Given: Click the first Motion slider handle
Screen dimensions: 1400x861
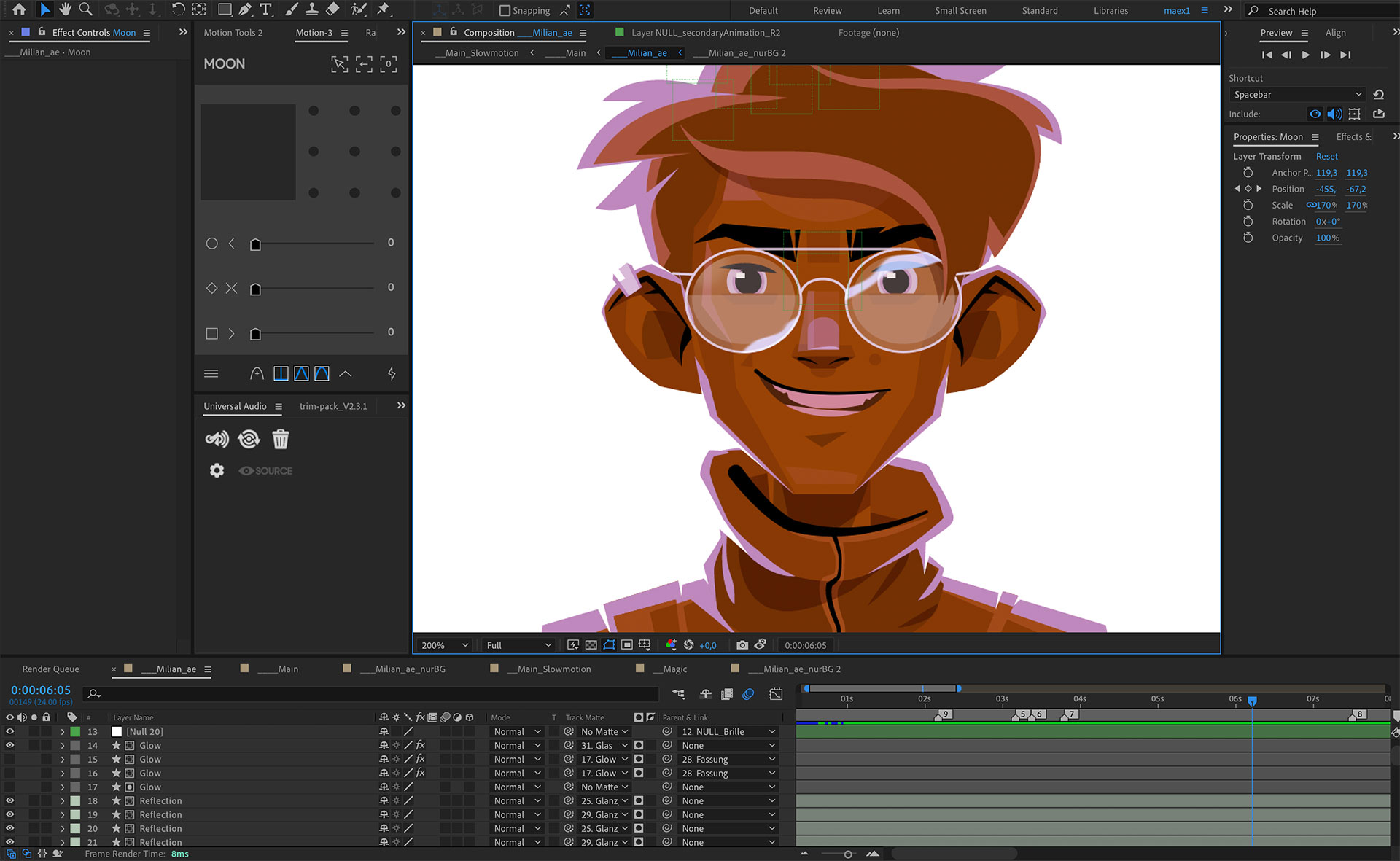Looking at the screenshot, I should click(255, 244).
